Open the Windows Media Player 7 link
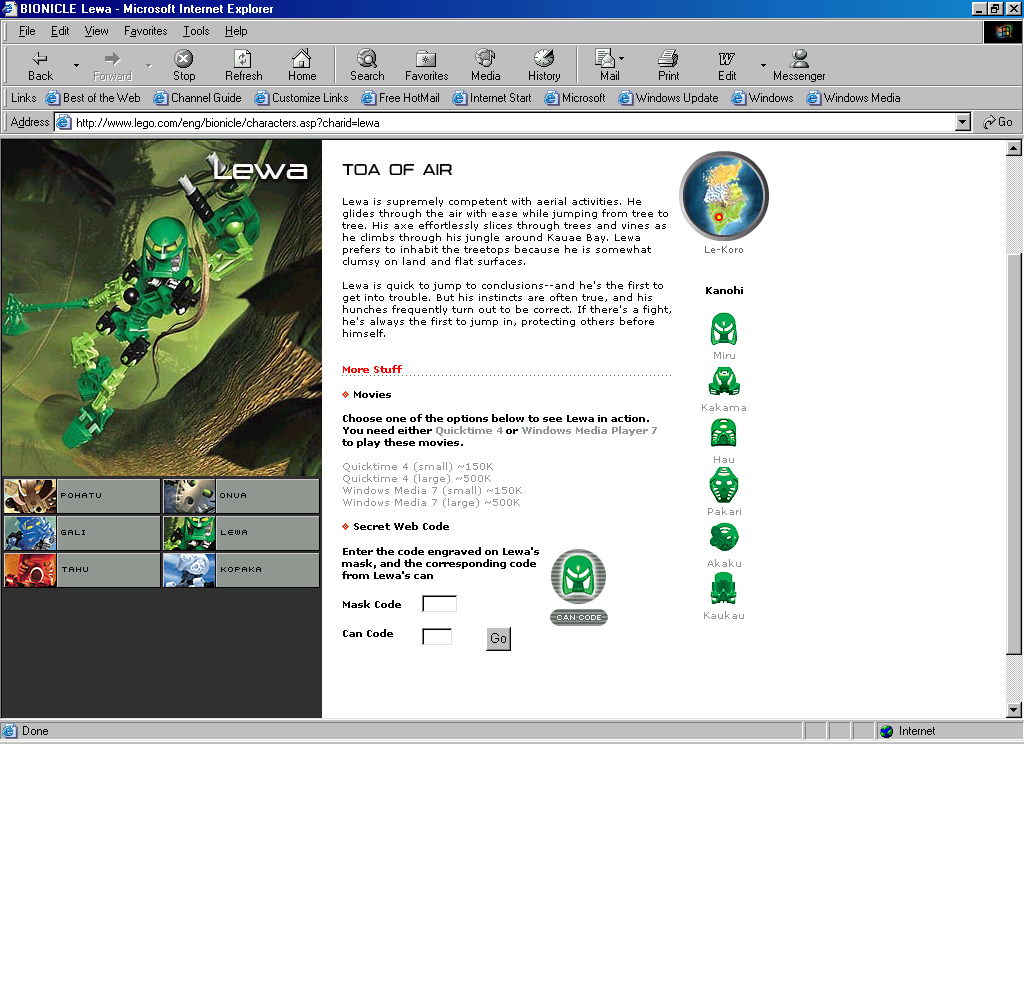Viewport: 1024px width, 1000px height. pyautogui.click(x=589, y=430)
